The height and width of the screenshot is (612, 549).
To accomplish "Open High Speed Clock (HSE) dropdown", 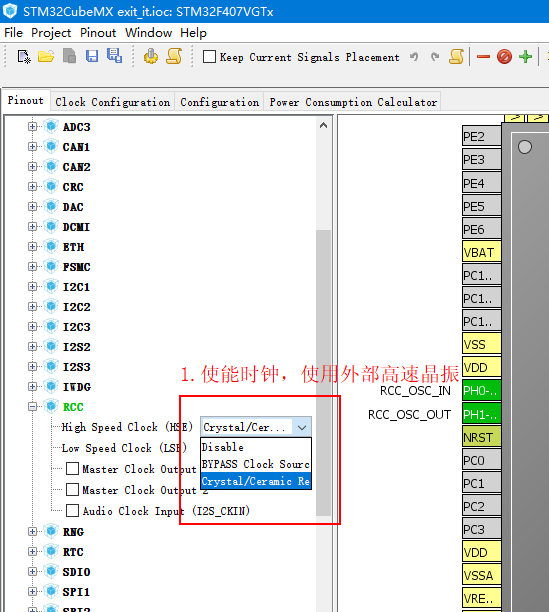I will tap(256, 427).
